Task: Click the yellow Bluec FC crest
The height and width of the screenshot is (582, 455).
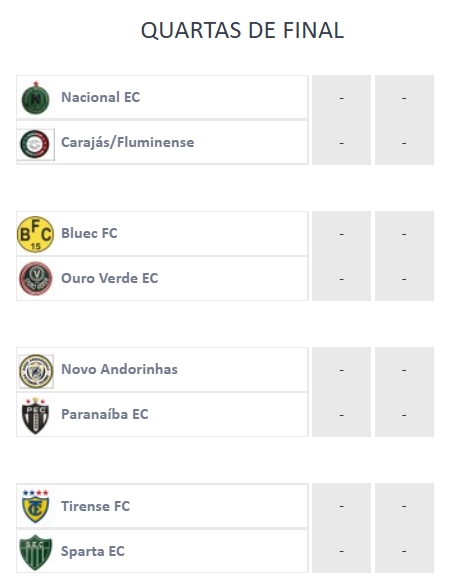Action: (35, 234)
